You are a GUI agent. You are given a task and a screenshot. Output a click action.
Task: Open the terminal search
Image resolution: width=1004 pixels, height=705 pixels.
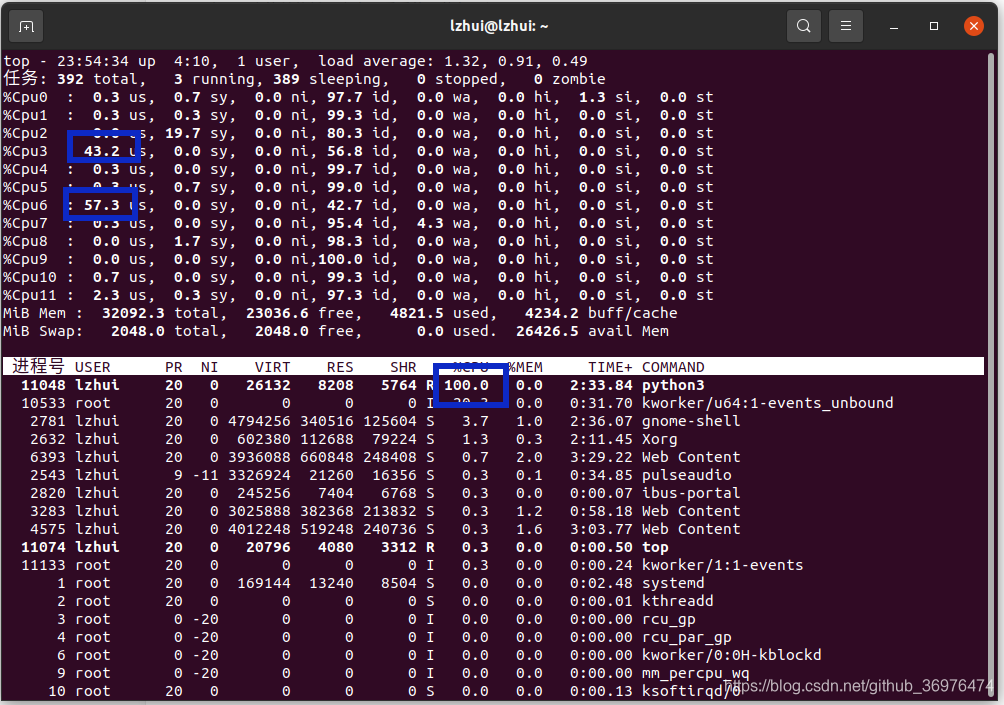coord(804,26)
